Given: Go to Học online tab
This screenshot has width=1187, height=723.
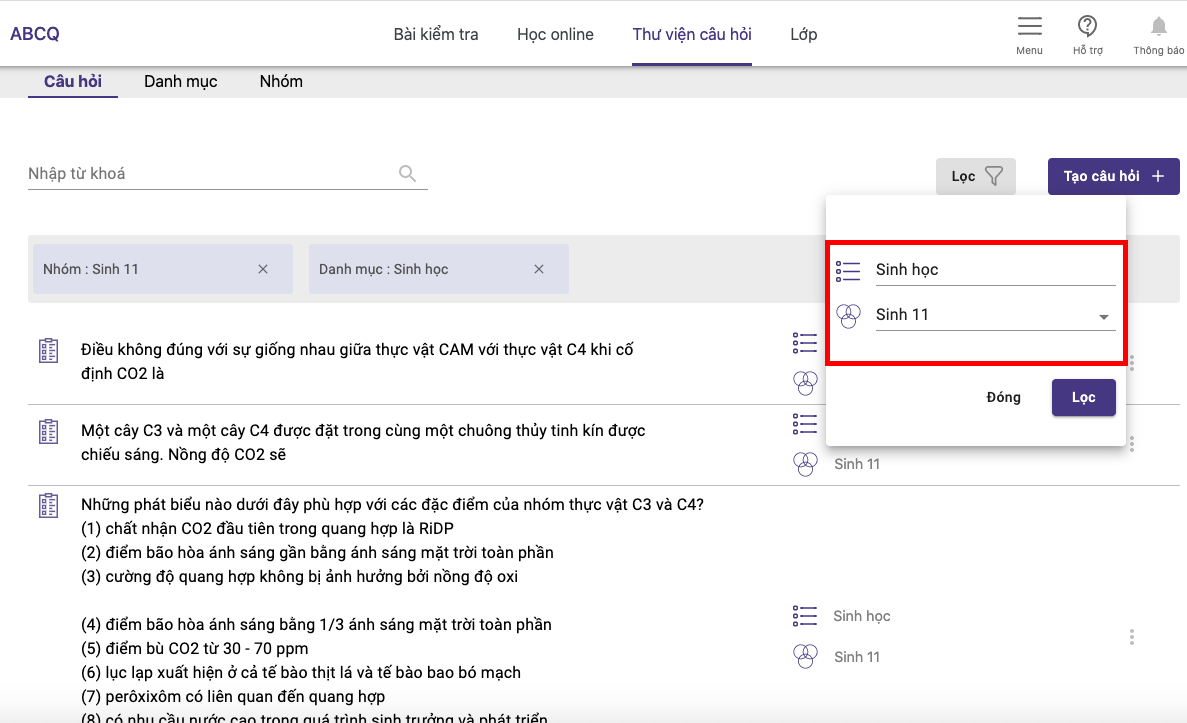Looking at the screenshot, I should (x=555, y=34).
